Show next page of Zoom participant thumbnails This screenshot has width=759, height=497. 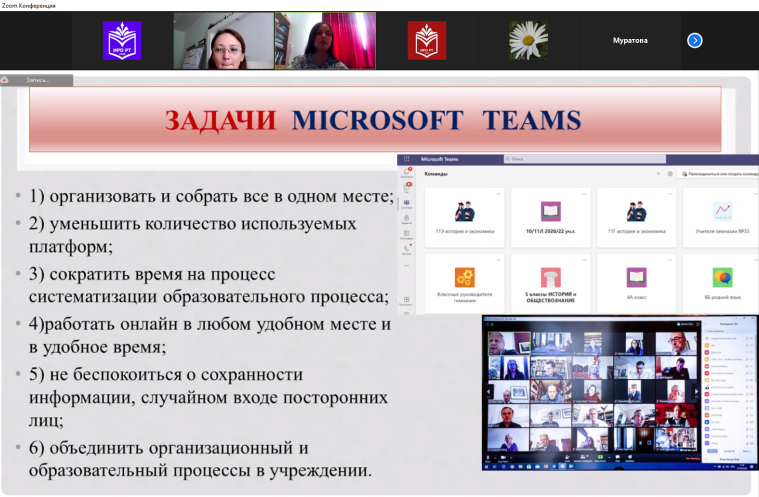point(695,40)
